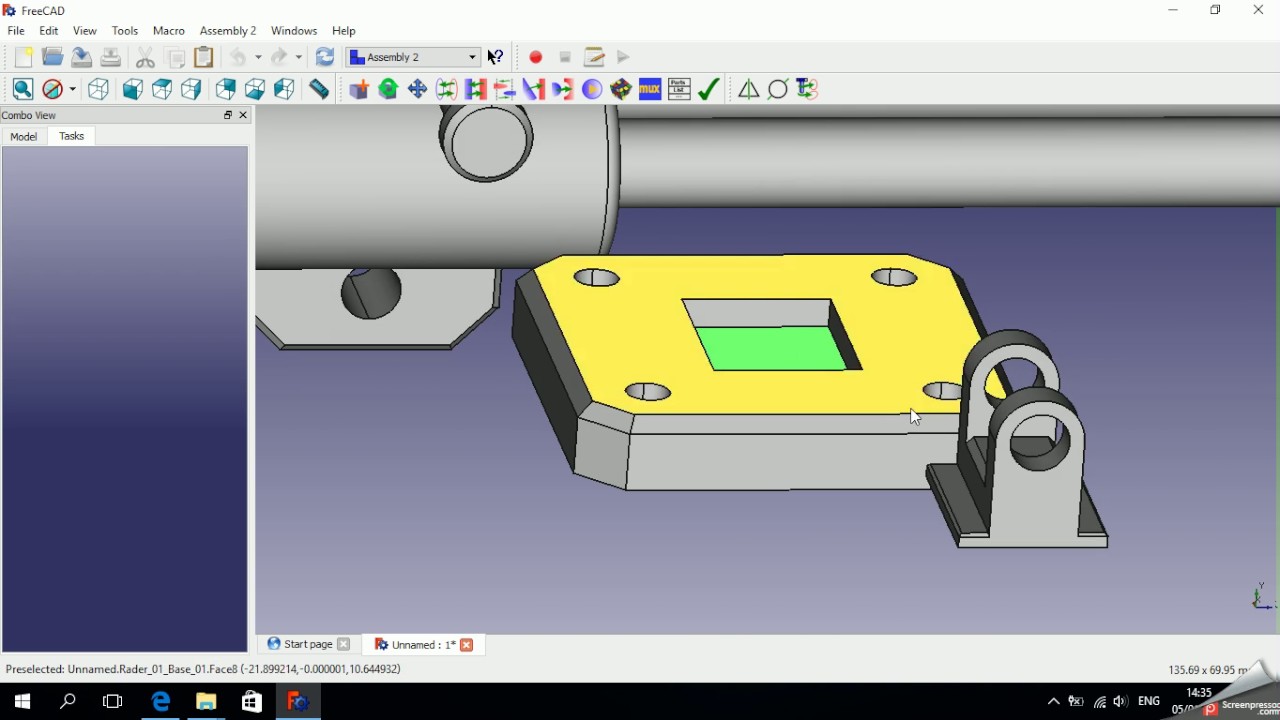Close the Unnamed : 1* document tab
This screenshot has width=1280, height=720.
pyautogui.click(x=466, y=645)
